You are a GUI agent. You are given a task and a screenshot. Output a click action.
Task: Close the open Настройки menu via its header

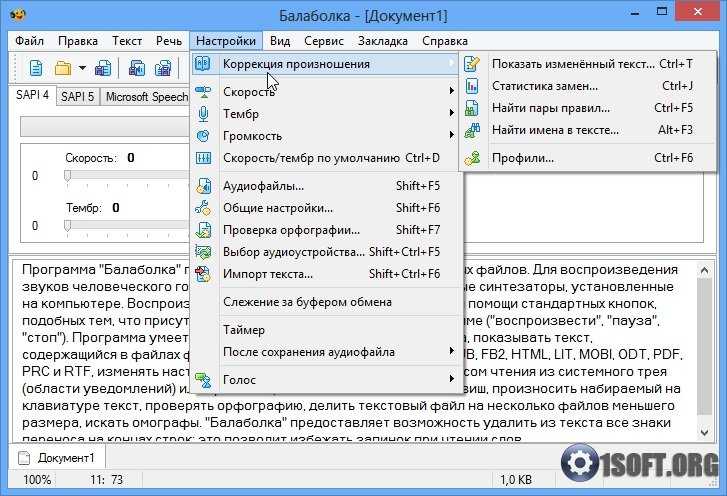[226, 41]
